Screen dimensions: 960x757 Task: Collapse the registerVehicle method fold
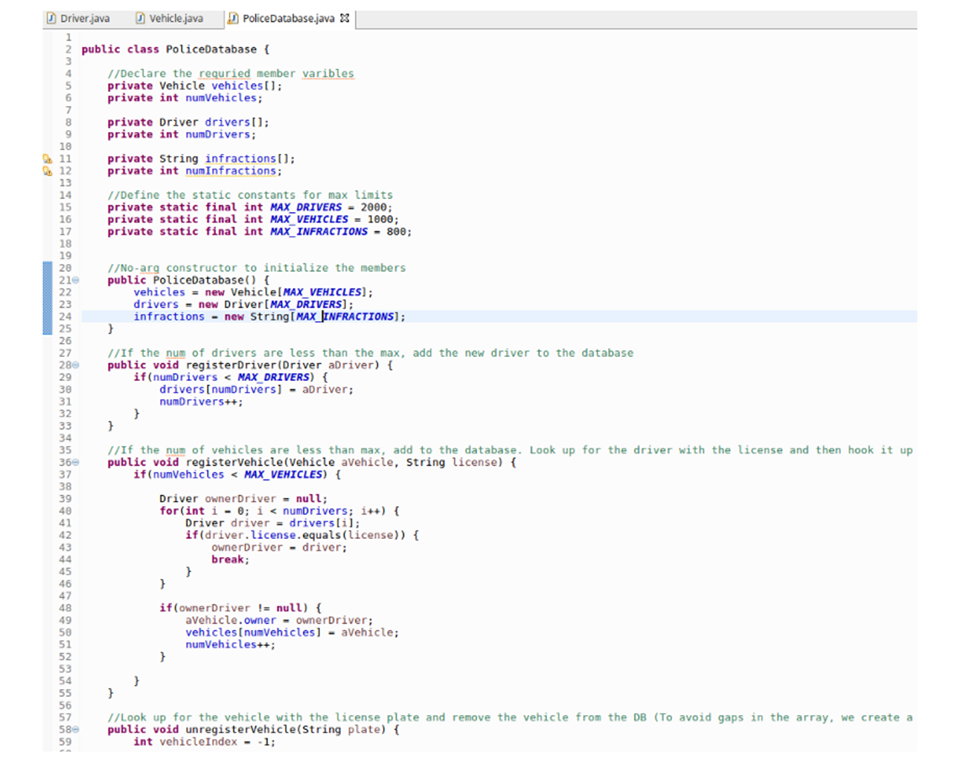(76, 463)
